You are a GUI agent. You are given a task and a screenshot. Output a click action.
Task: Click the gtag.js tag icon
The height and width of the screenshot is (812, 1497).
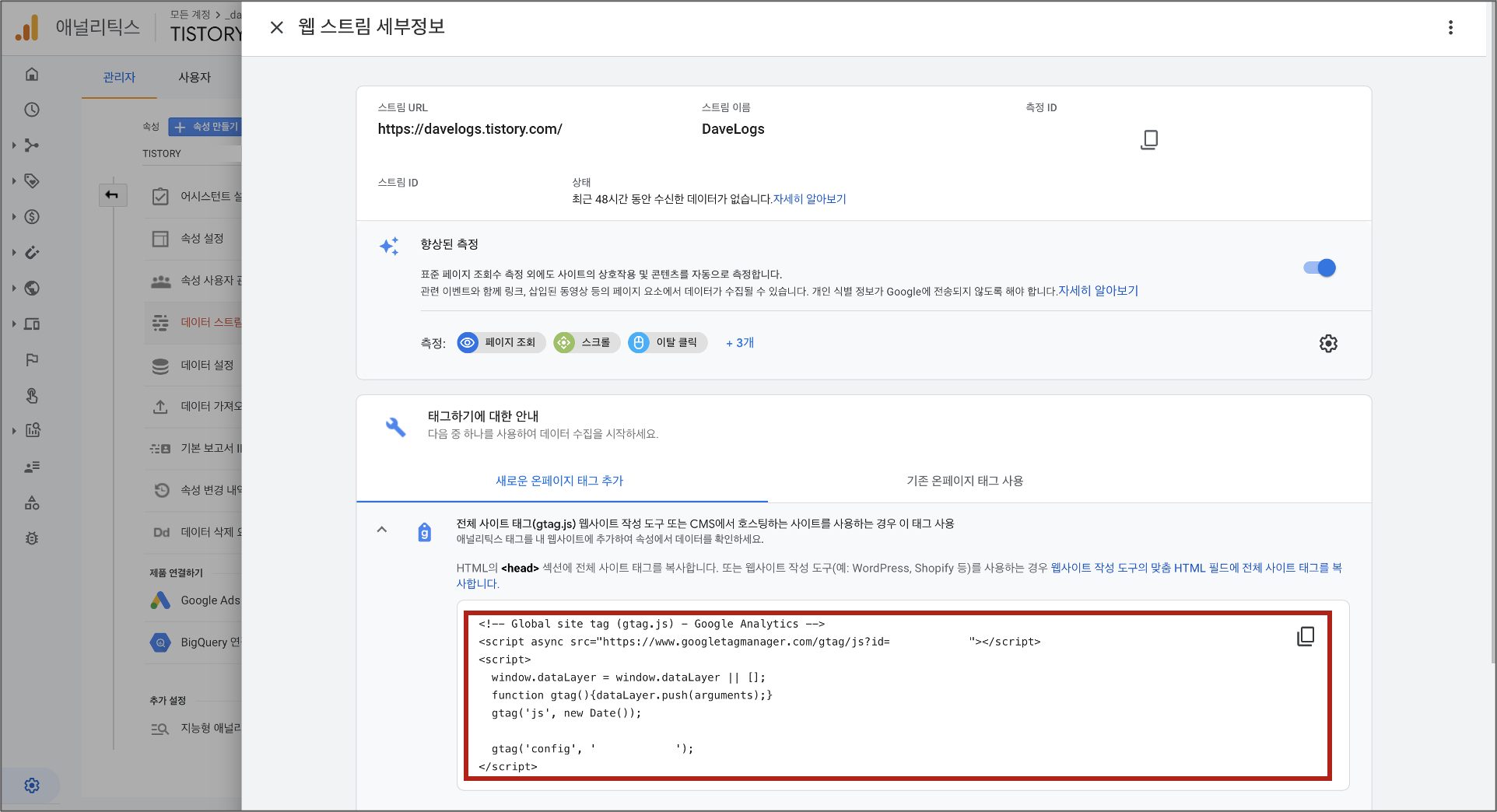pyautogui.click(x=424, y=532)
